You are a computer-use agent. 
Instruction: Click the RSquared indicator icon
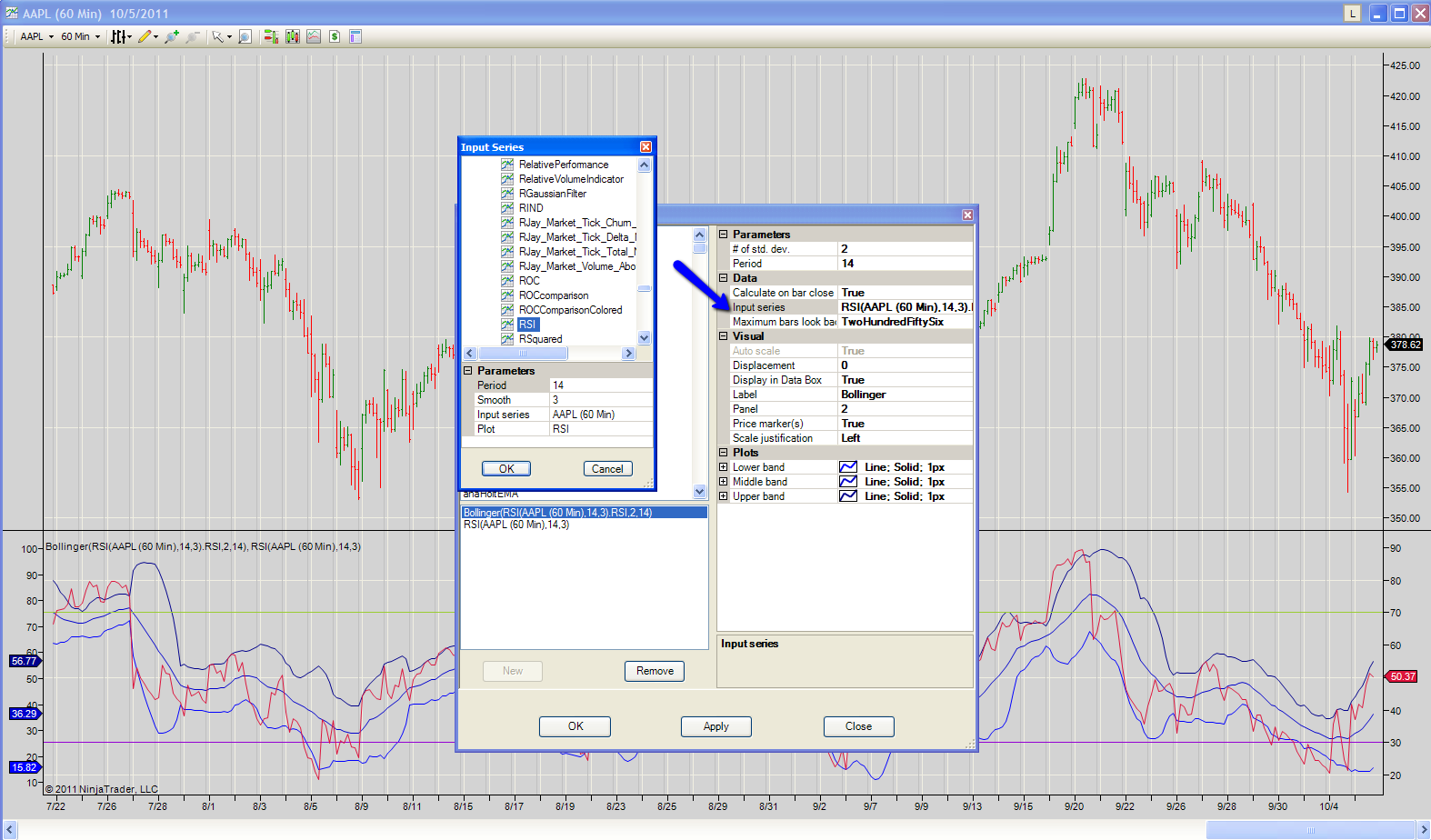[507, 339]
